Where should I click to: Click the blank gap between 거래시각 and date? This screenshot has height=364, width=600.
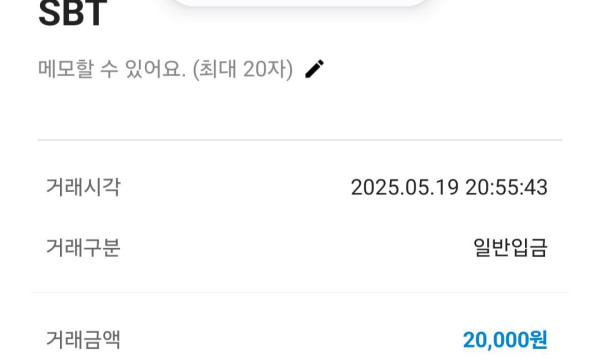[x=235, y=187]
